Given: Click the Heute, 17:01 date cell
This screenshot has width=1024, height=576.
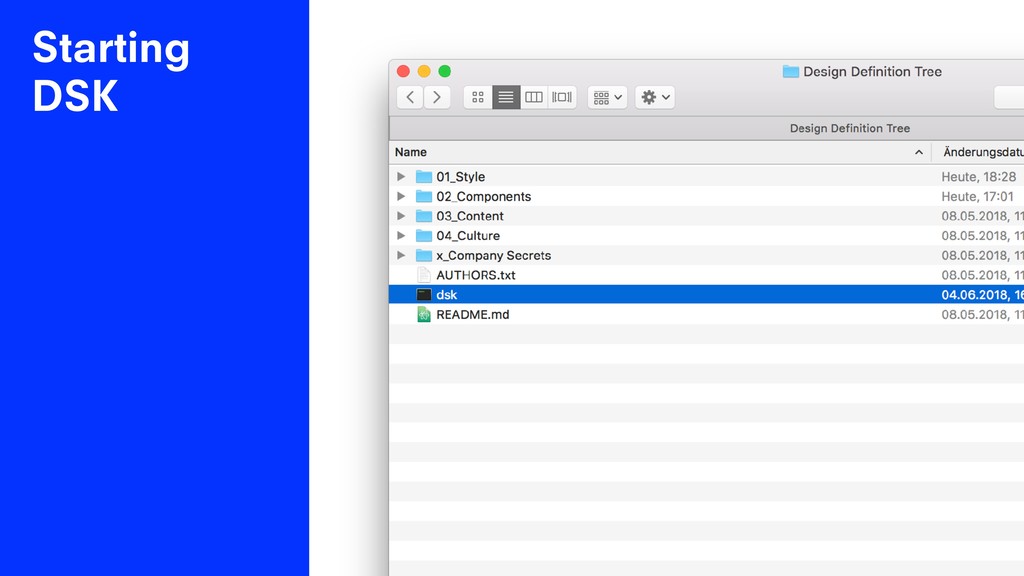Looking at the screenshot, I should tap(977, 197).
